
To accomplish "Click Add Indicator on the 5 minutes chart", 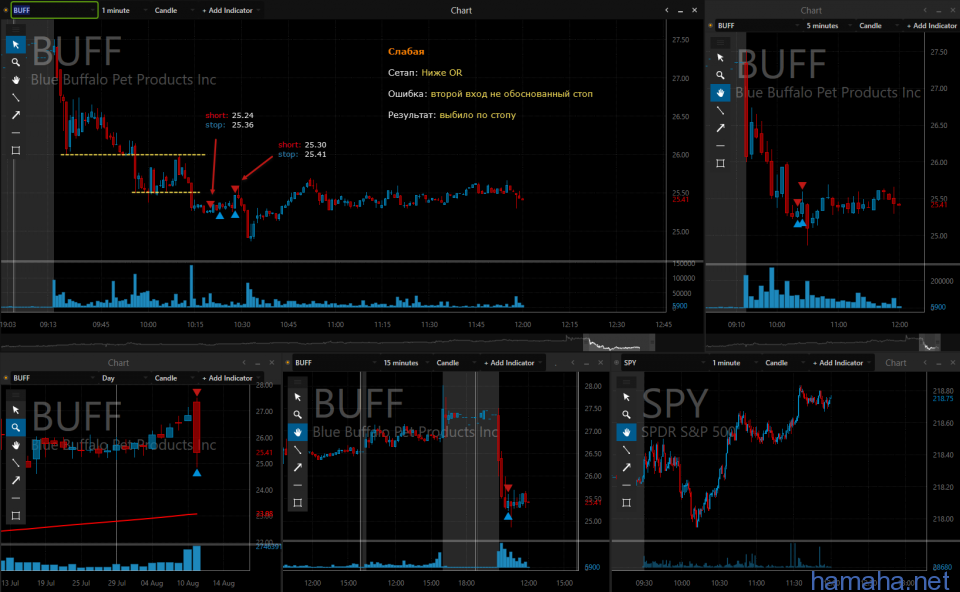I will [931, 26].
